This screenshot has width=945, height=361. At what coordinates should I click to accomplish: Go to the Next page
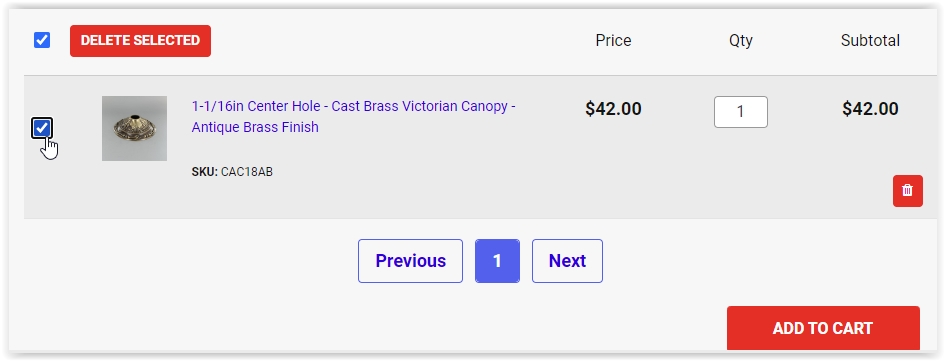(x=567, y=261)
